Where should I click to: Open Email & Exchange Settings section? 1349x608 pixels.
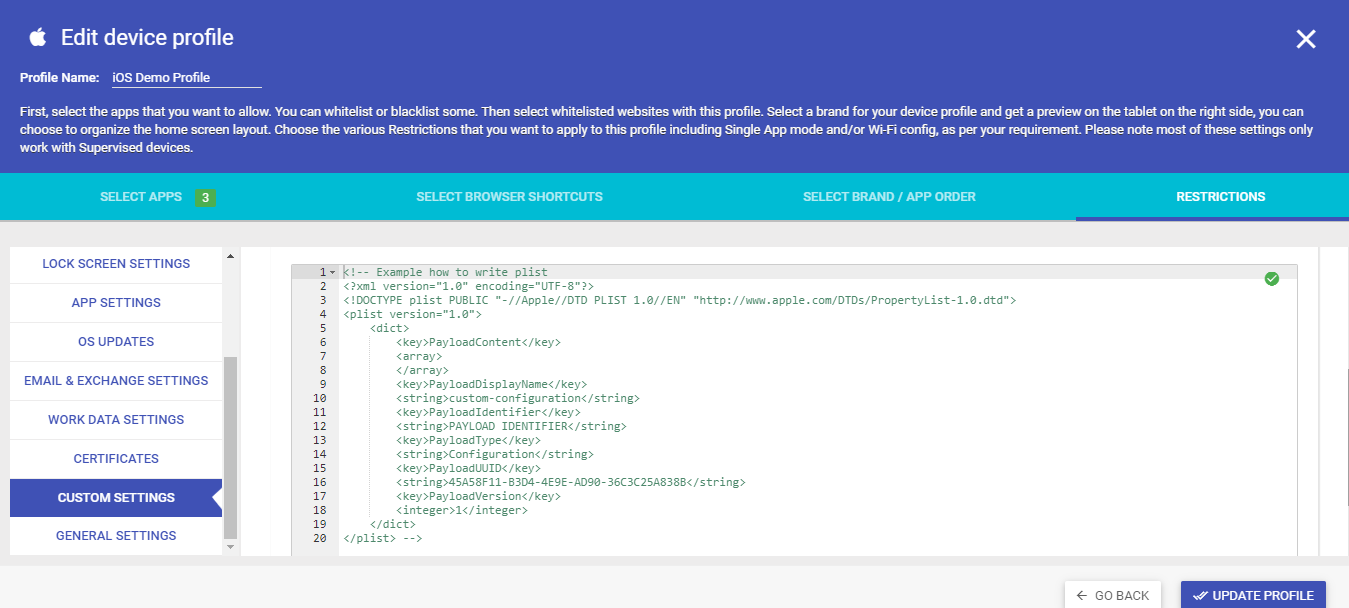(x=116, y=381)
